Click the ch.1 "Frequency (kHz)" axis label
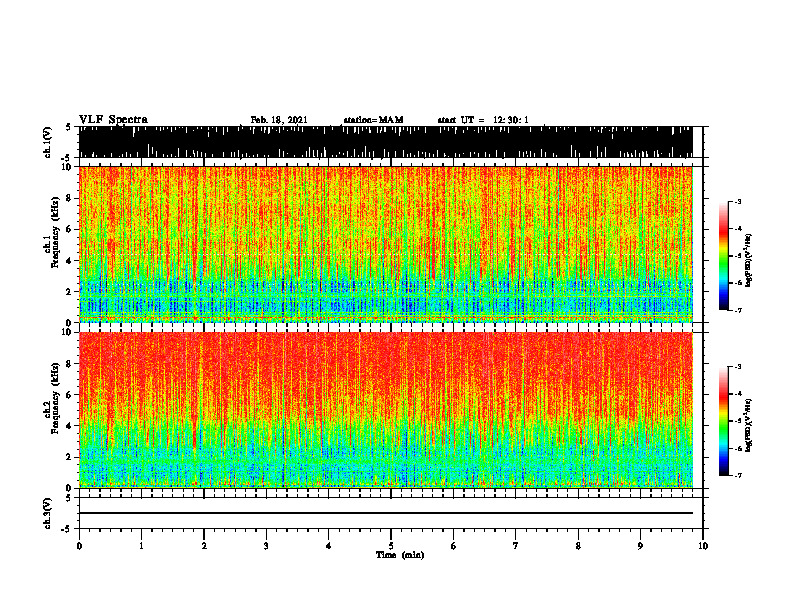 tap(55, 232)
